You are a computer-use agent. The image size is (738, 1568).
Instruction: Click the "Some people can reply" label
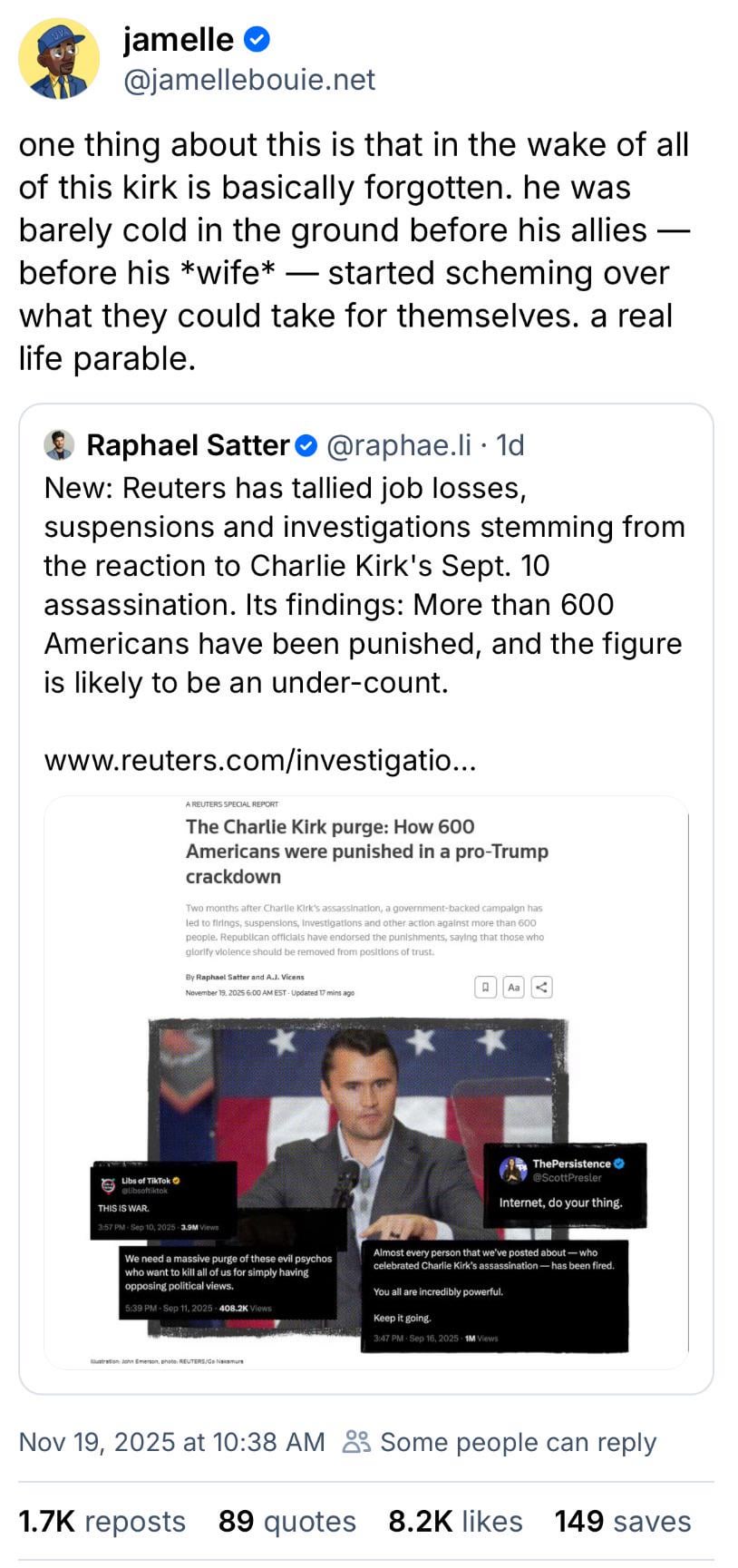[518, 1442]
